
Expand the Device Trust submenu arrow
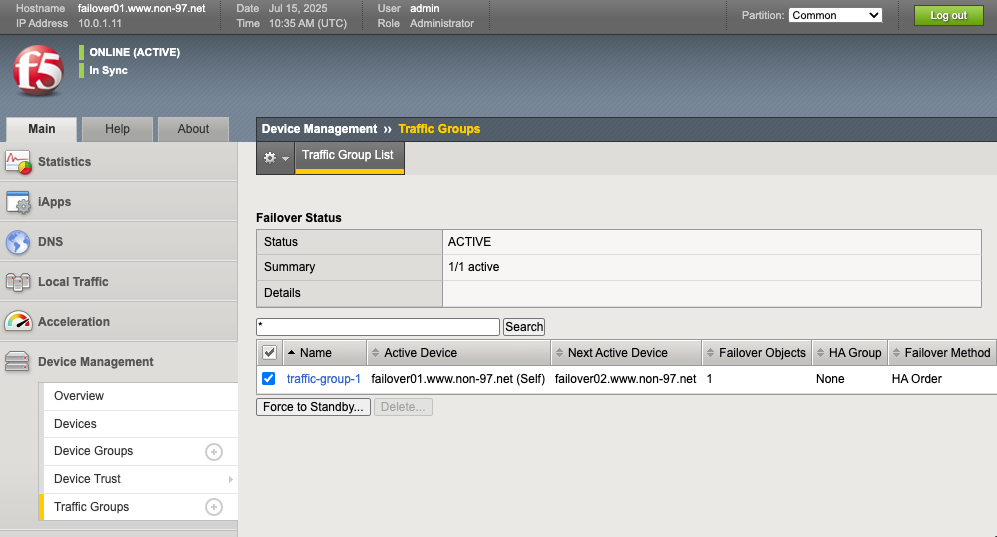point(230,479)
